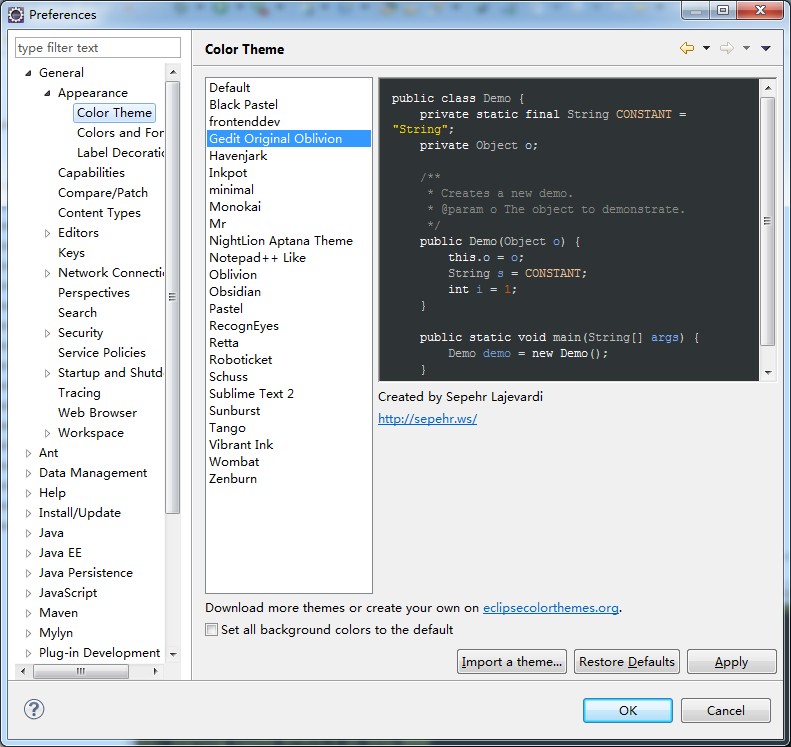Open Colors and Fonts preferences
Image resolution: width=791 pixels, height=747 pixels.
120,133
